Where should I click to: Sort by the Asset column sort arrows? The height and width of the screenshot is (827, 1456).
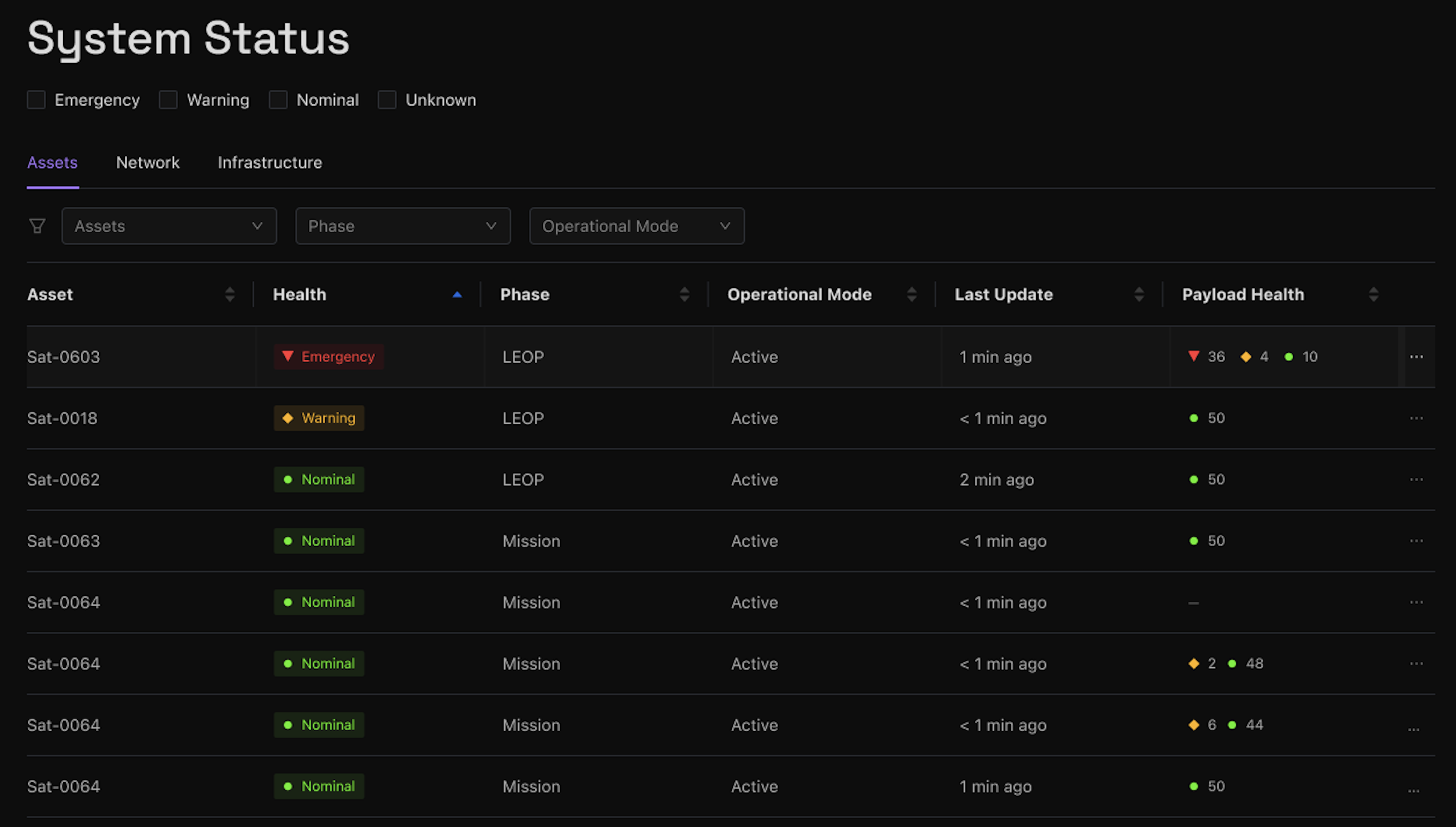click(230, 294)
